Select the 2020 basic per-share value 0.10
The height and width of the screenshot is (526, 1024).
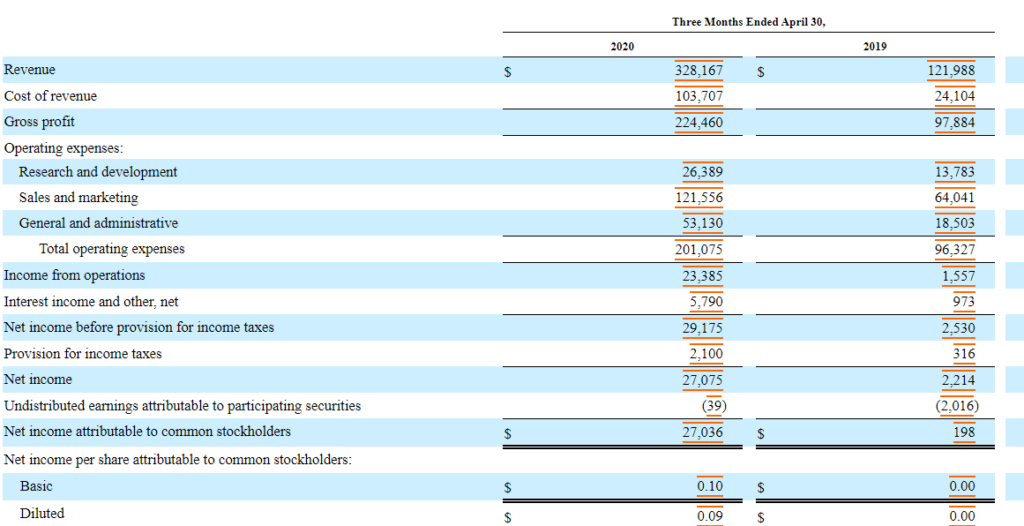point(710,487)
